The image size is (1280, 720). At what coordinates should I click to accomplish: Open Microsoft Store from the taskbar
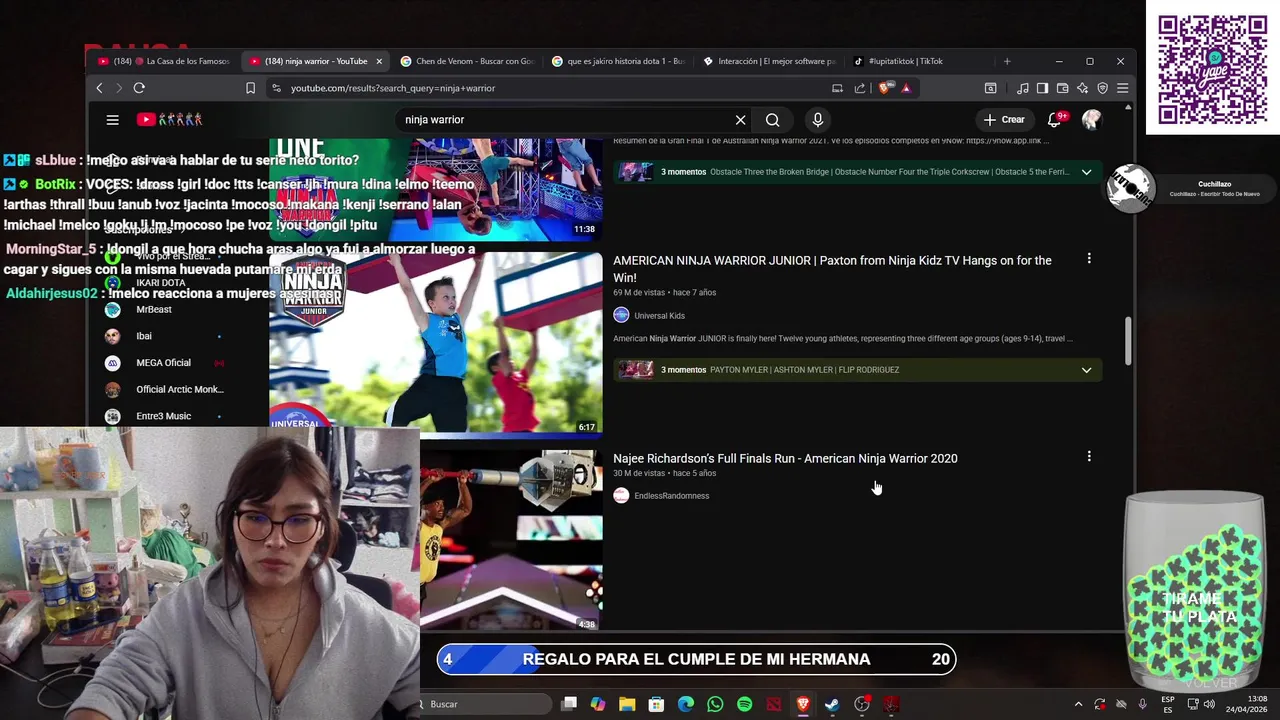click(x=656, y=704)
